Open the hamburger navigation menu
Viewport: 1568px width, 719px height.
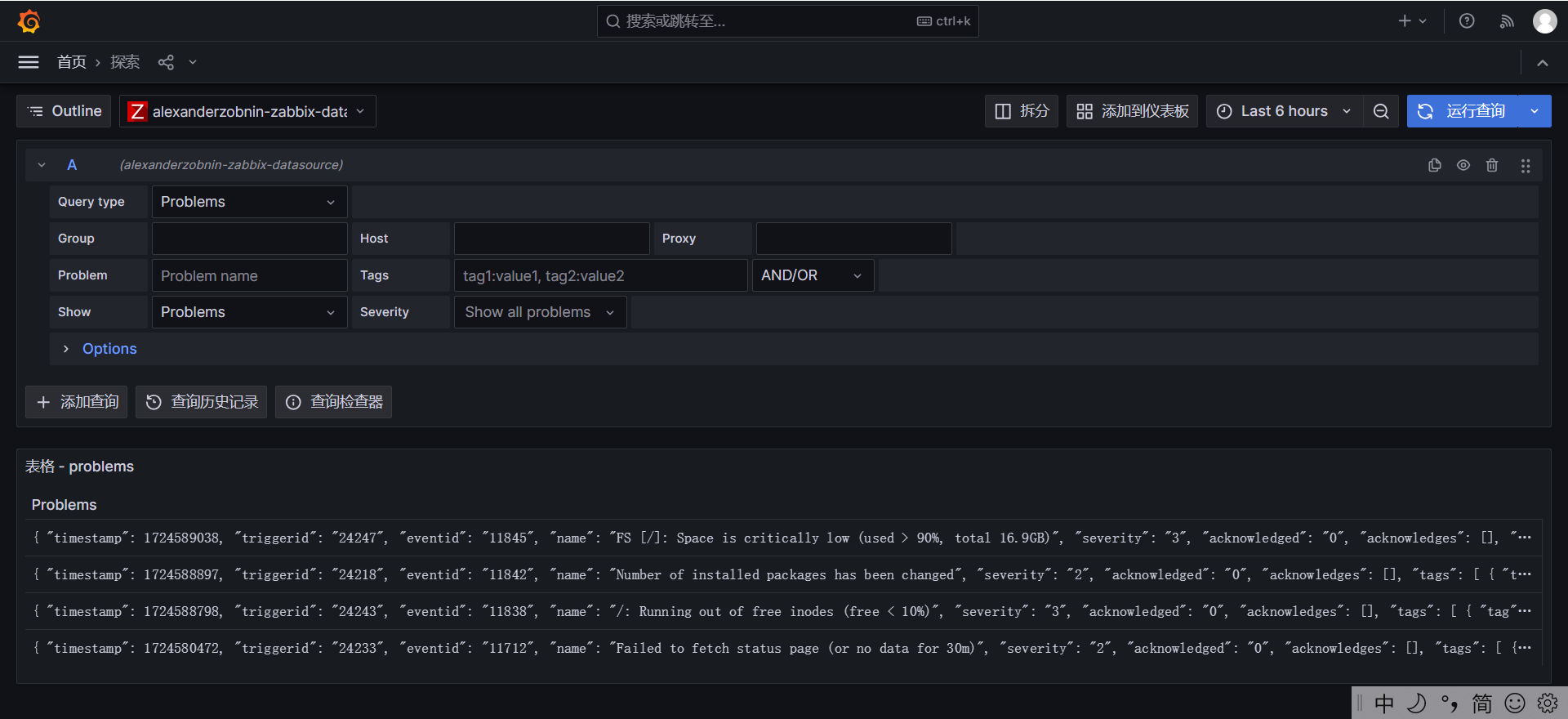(29, 62)
